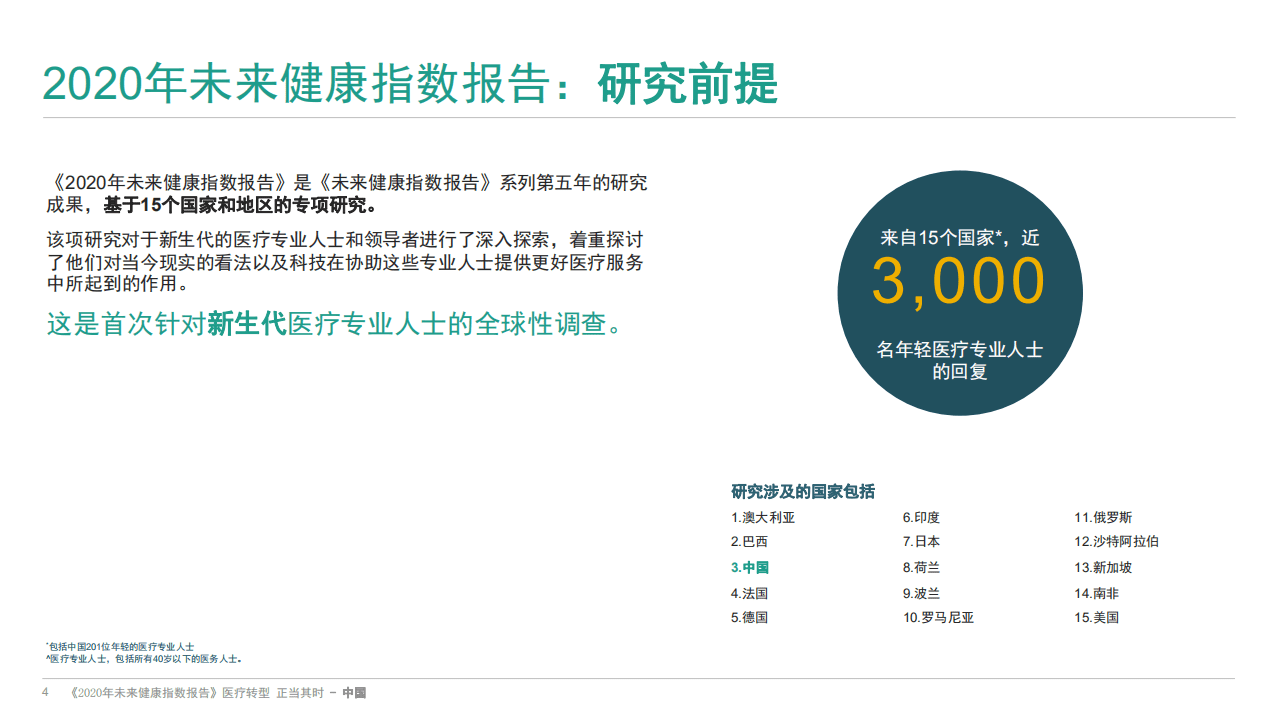选择国家"4.法国"
Image resolution: width=1279 pixels, height=719 pixels.
pyautogui.click(x=749, y=592)
